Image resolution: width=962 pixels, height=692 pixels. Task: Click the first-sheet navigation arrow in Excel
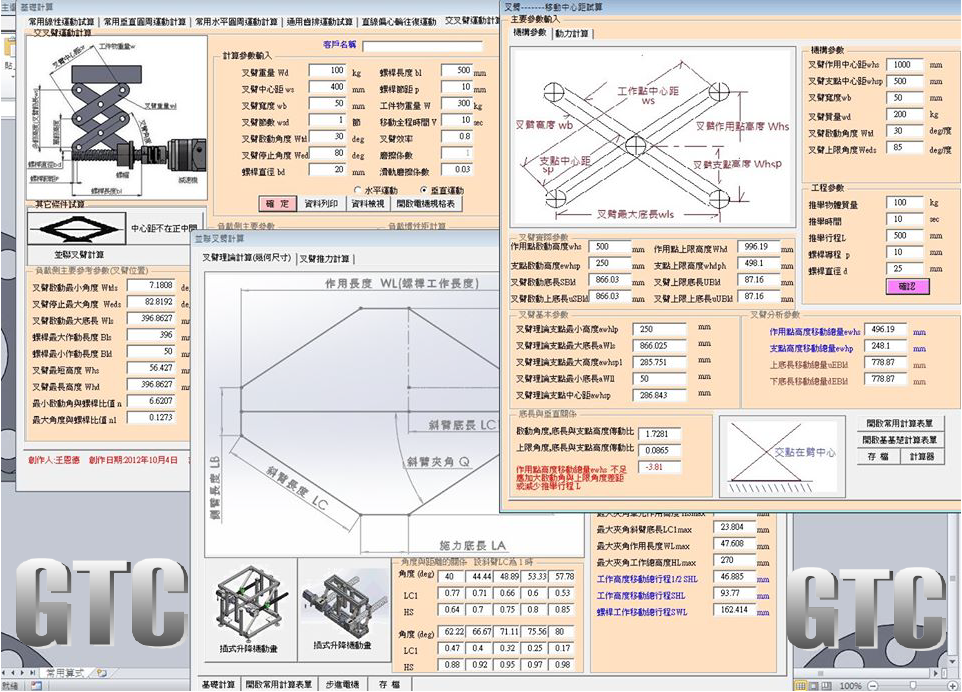click(x=5, y=673)
